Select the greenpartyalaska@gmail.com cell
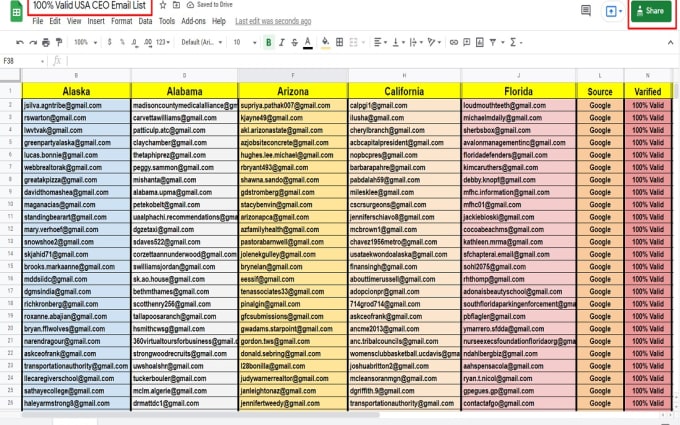This screenshot has width=680, height=425. click(76, 143)
